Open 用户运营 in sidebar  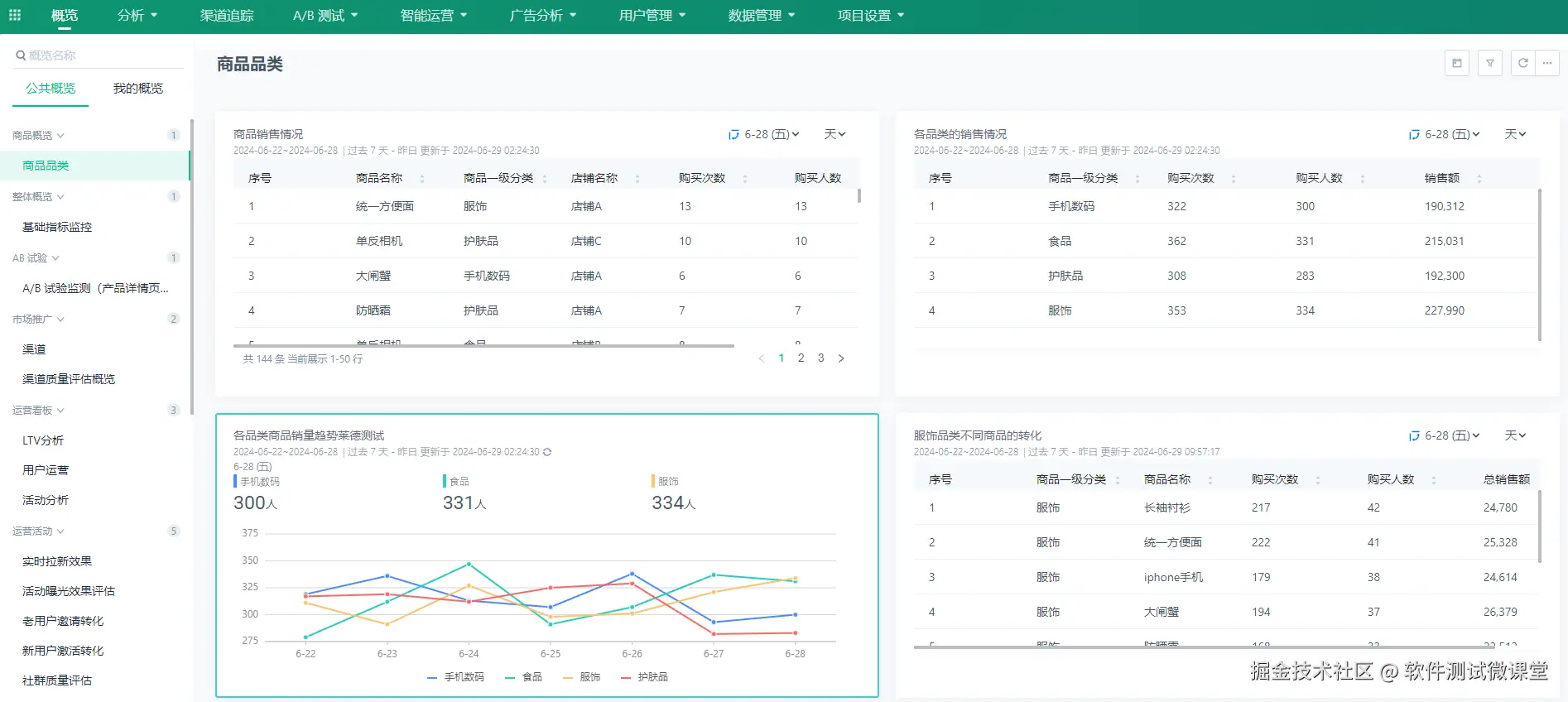click(46, 470)
